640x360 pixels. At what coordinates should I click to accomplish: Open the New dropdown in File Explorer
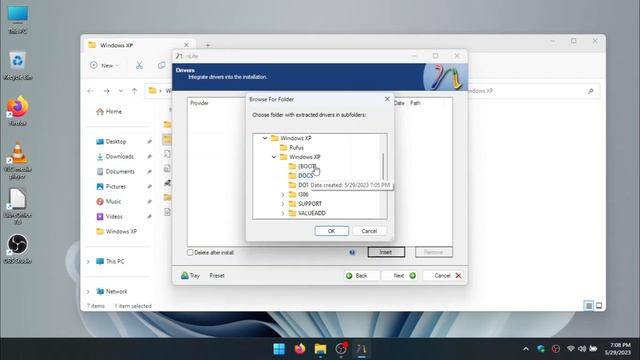click(x=105, y=65)
